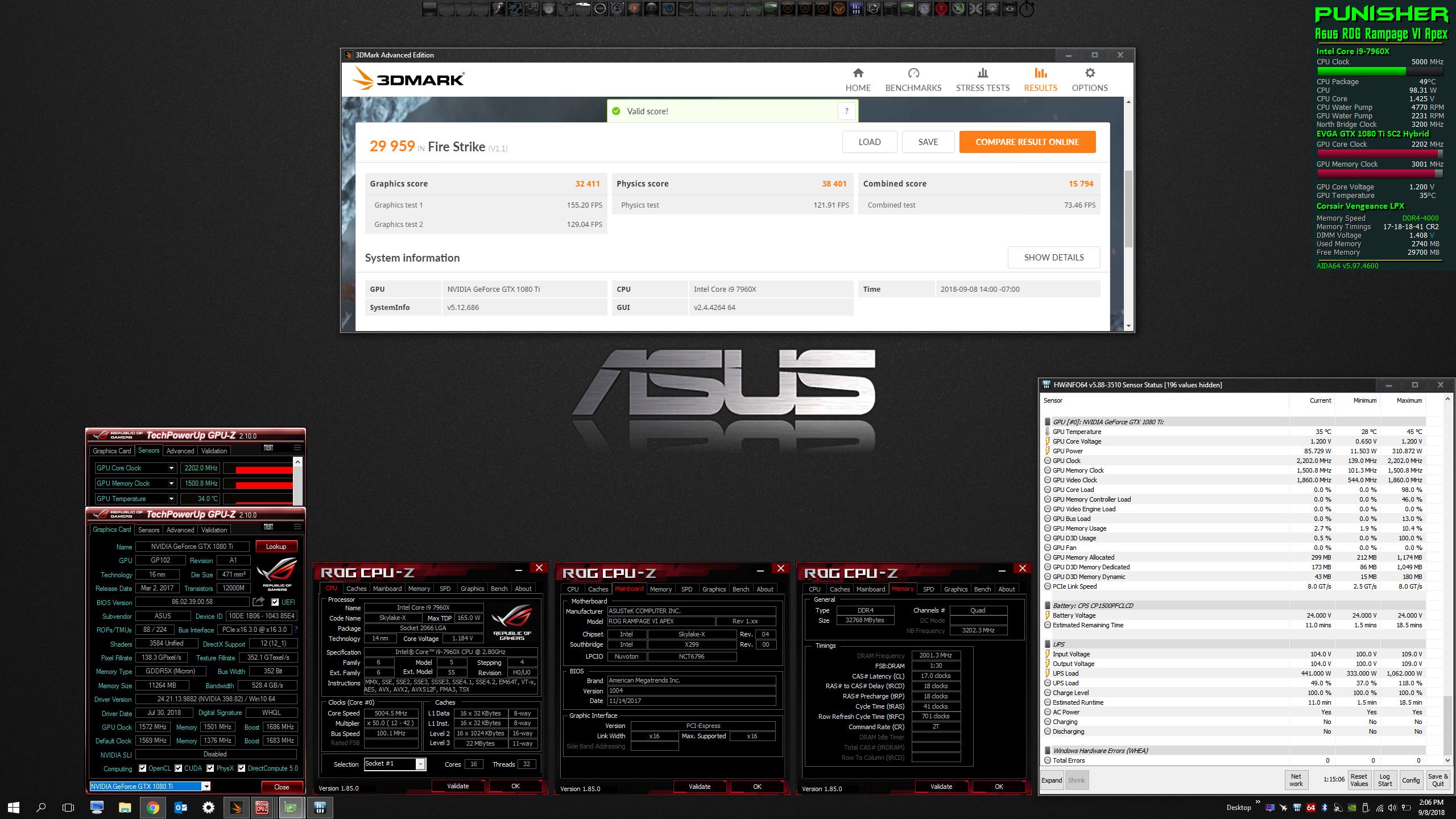
Task: Toggle DirectCompute 5.0 checkbox in GPU-Z
Action: (242, 768)
